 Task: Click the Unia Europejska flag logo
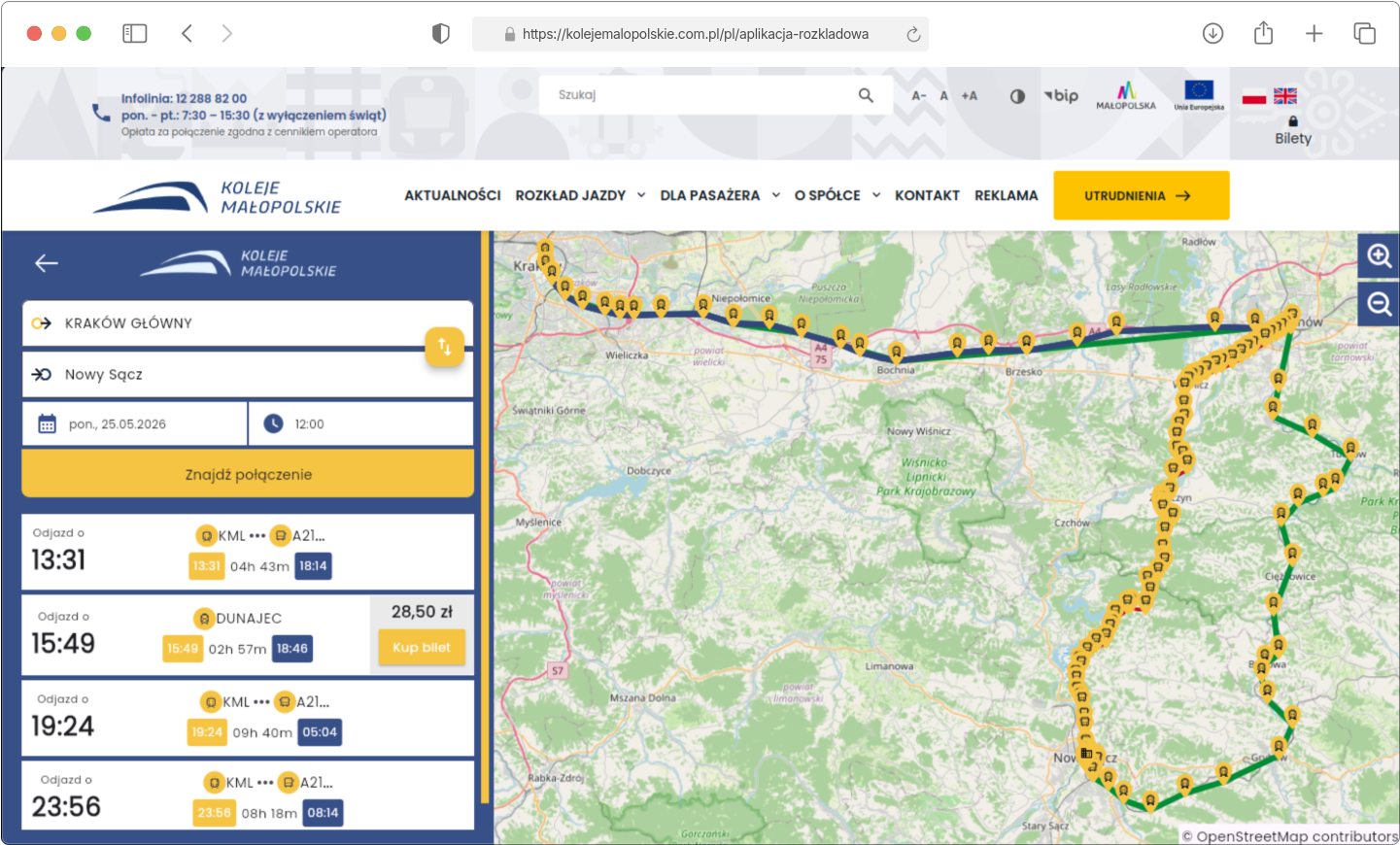coord(1199,95)
